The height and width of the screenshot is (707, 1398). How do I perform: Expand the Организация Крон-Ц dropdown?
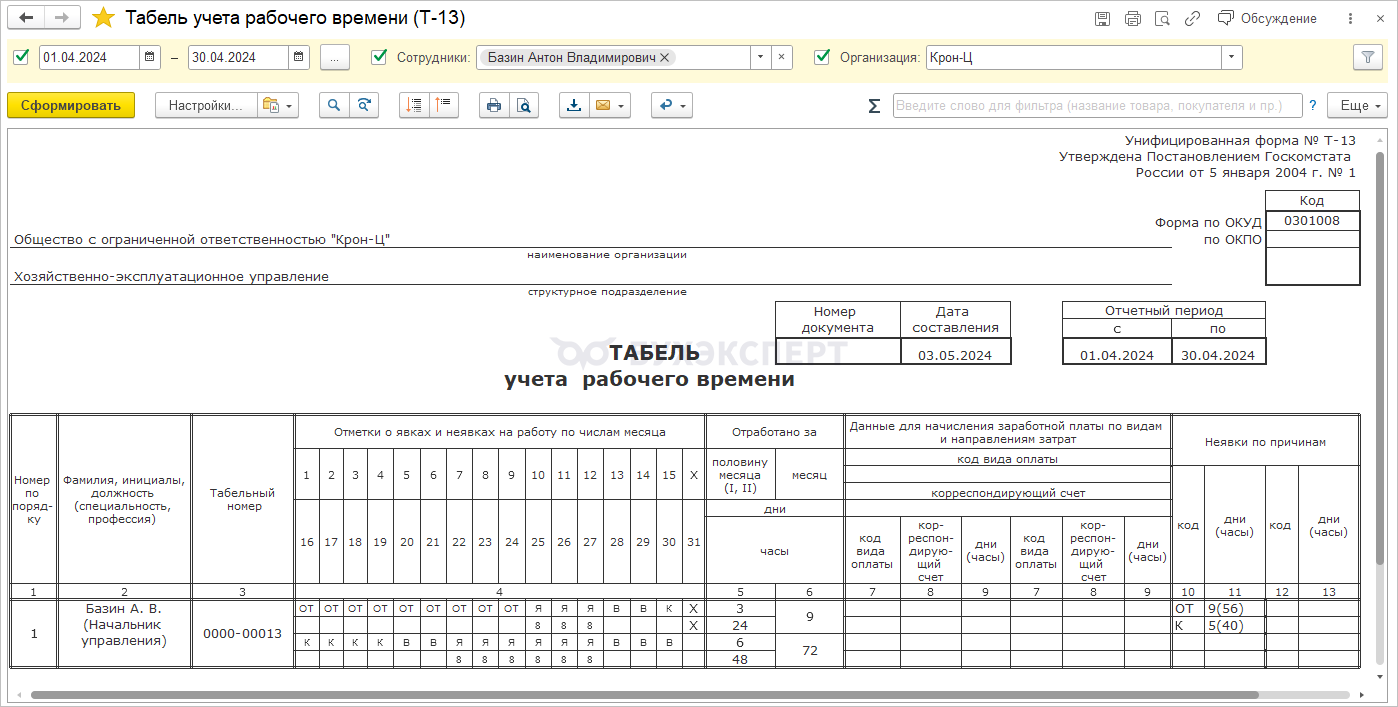[x=1231, y=57]
